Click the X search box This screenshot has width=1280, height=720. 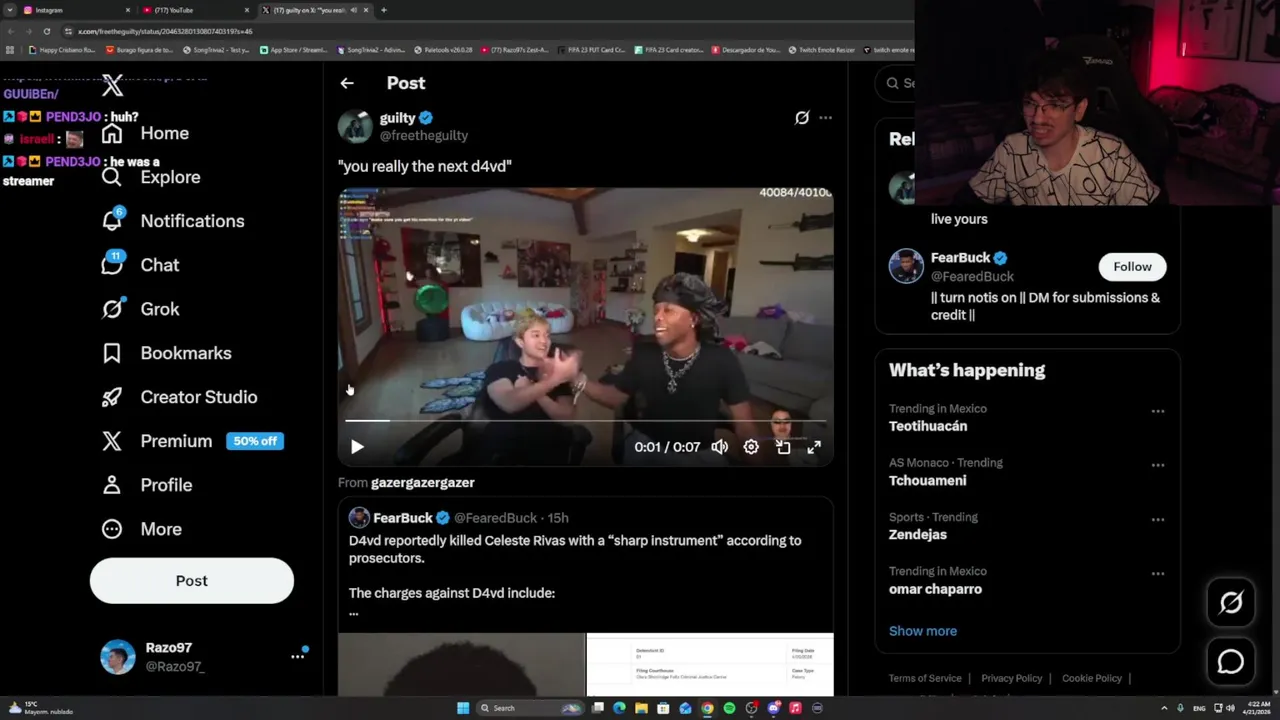(x=895, y=83)
